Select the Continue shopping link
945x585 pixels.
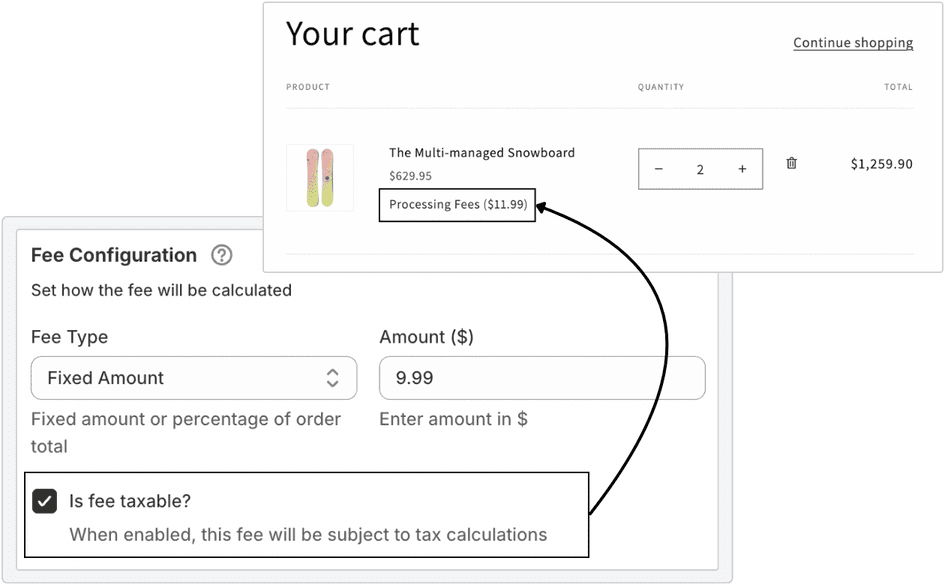click(853, 43)
